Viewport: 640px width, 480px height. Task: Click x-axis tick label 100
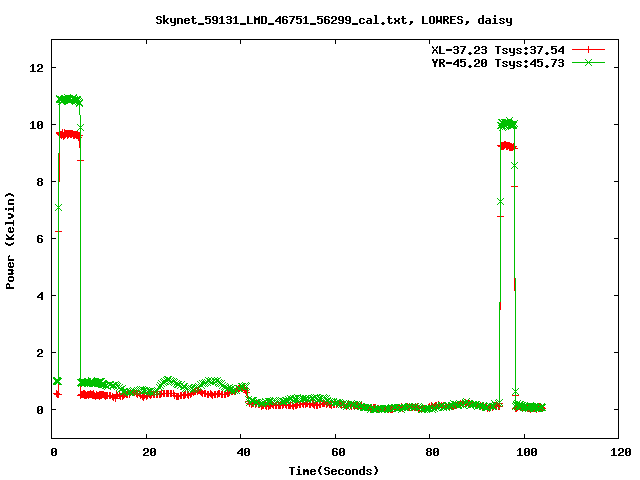point(527,452)
